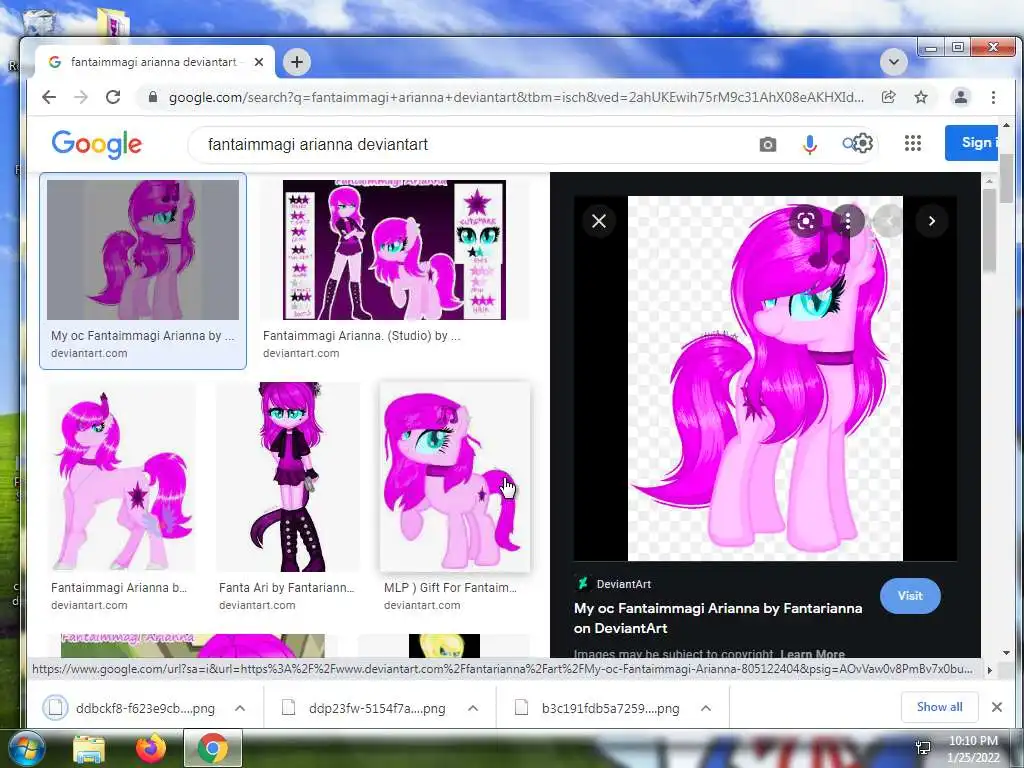Open a new tab with the plus button
The image size is (1024, 768).
(x=297, y=62)
